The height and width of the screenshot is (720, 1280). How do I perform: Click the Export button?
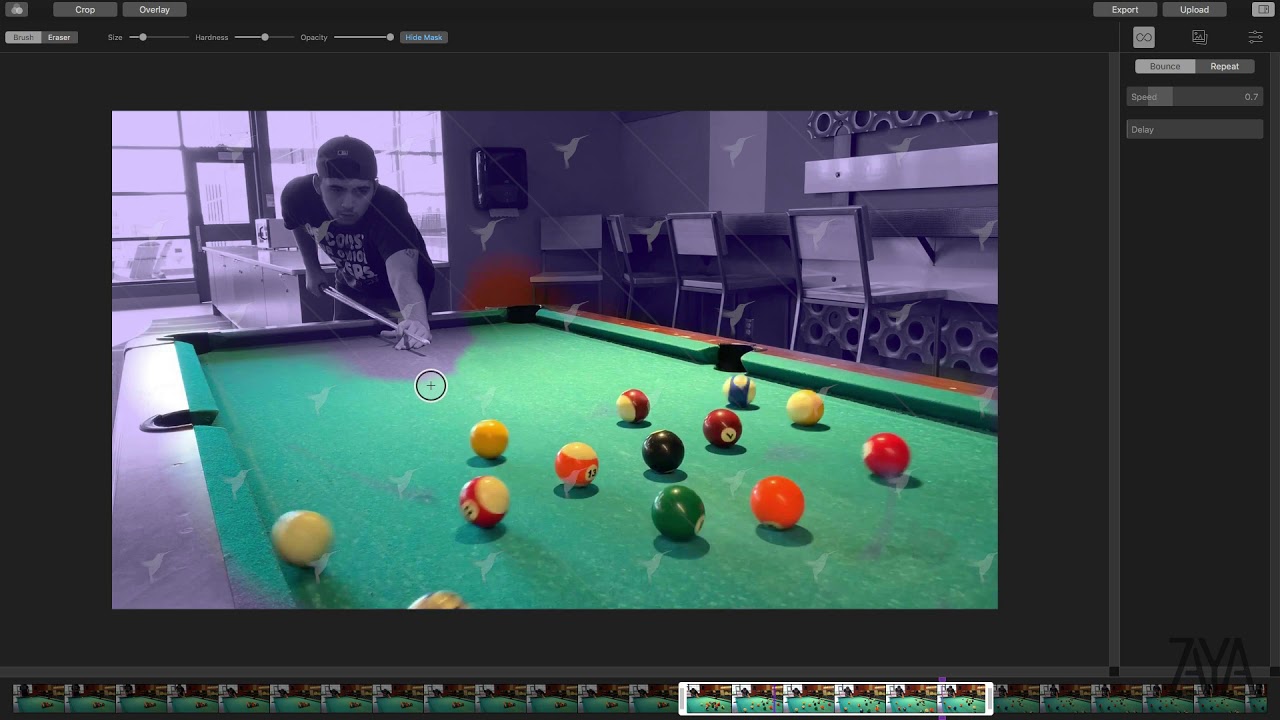point(1125,10)
